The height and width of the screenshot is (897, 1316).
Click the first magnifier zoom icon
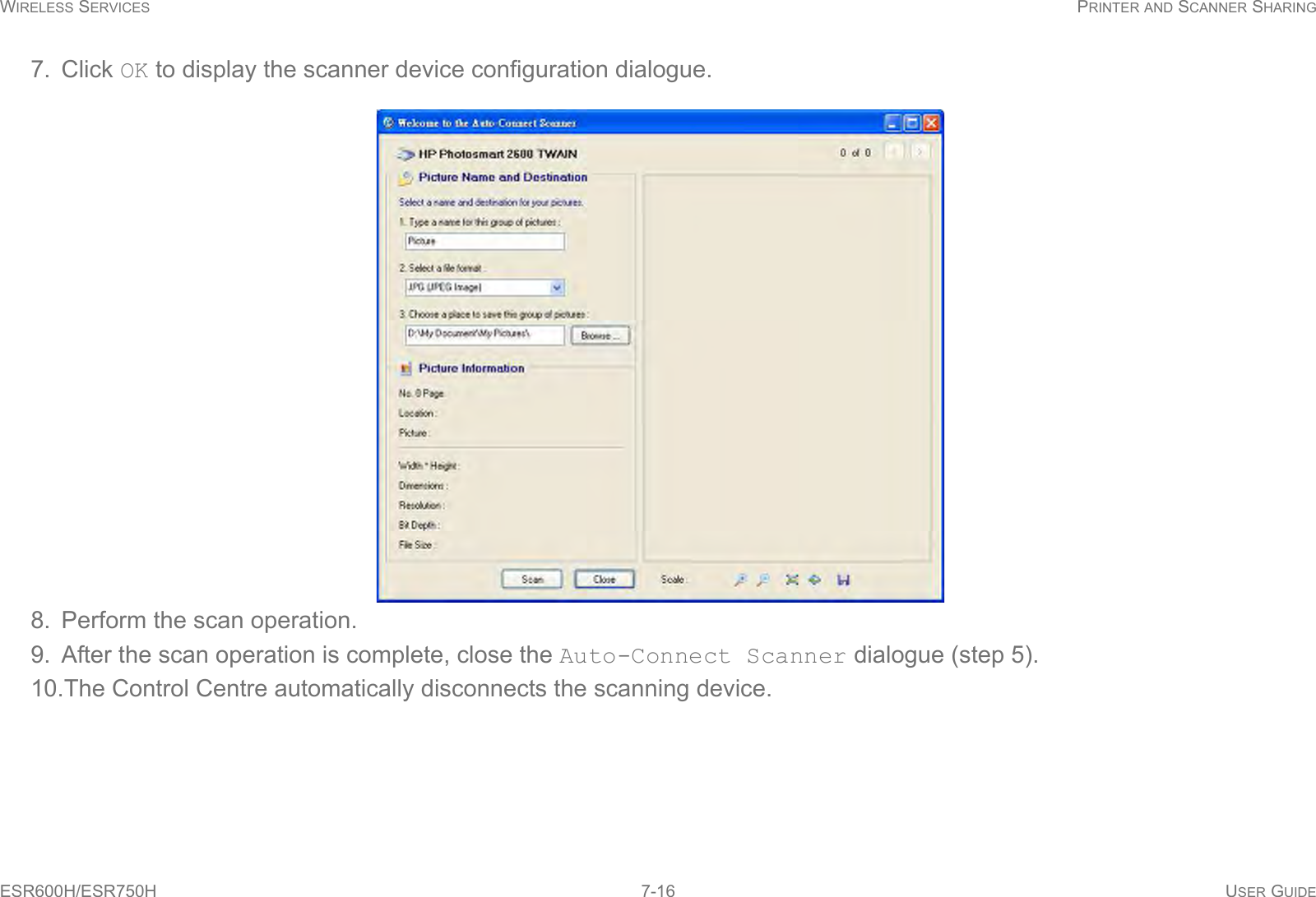[741, 580]
